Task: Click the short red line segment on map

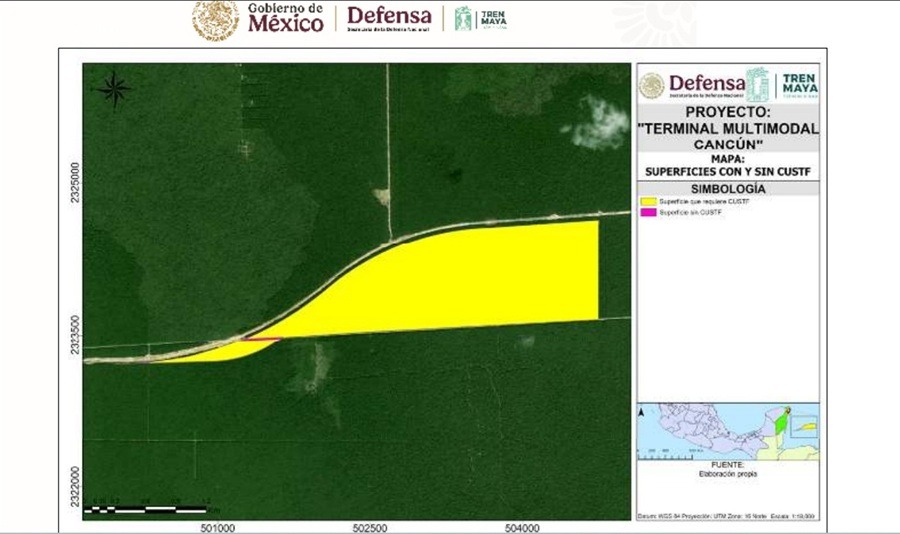Action: click(x=260, y=340)
